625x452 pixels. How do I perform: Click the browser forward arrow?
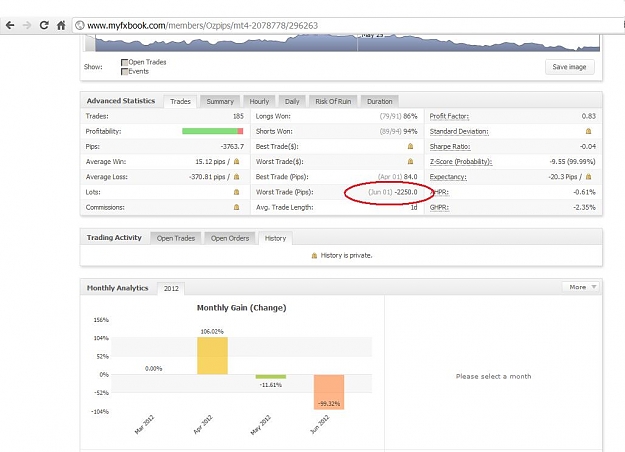pyautogui.click(x=27, y=26)
